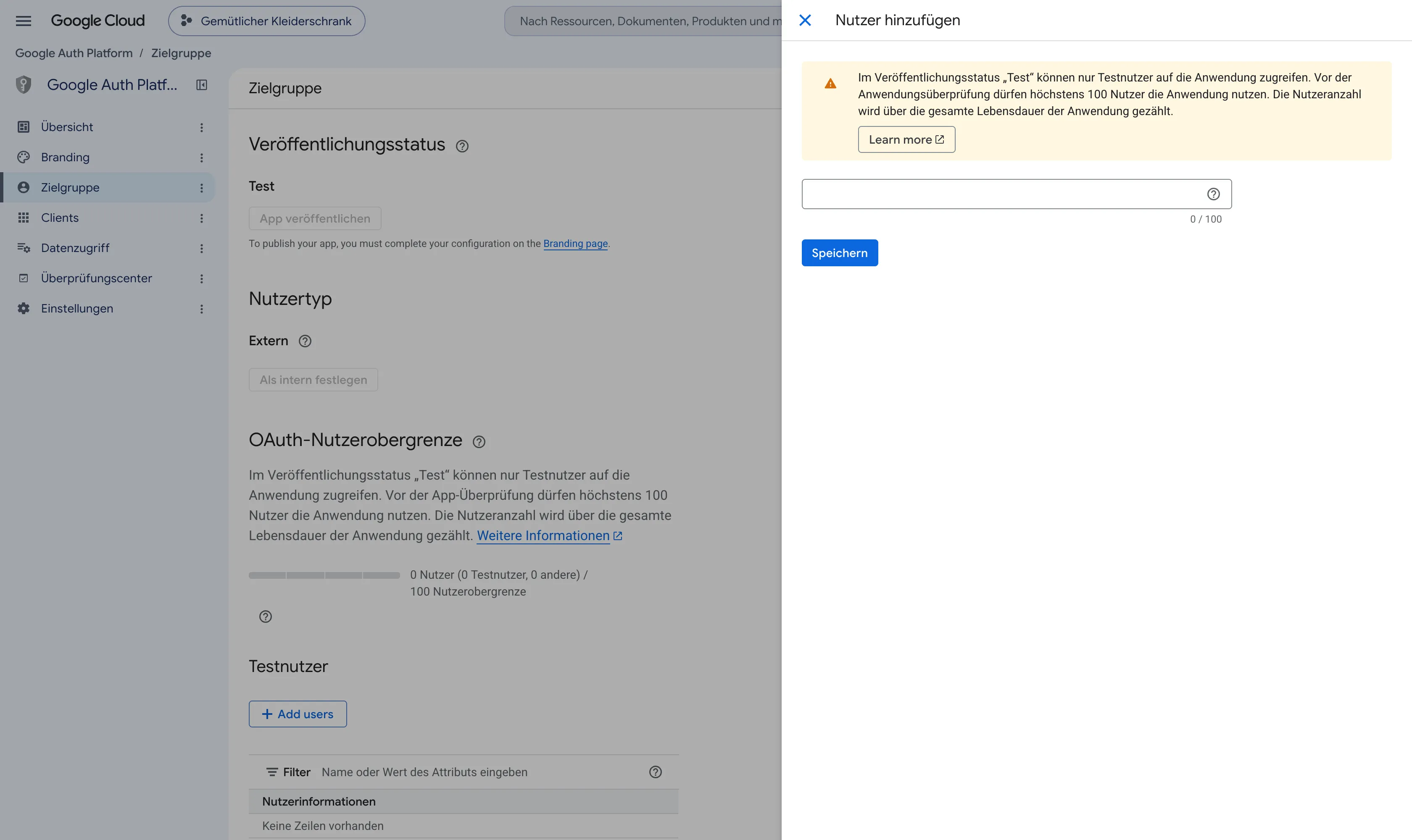Click the Als intern festlegen button

click(x=313, y=380)
